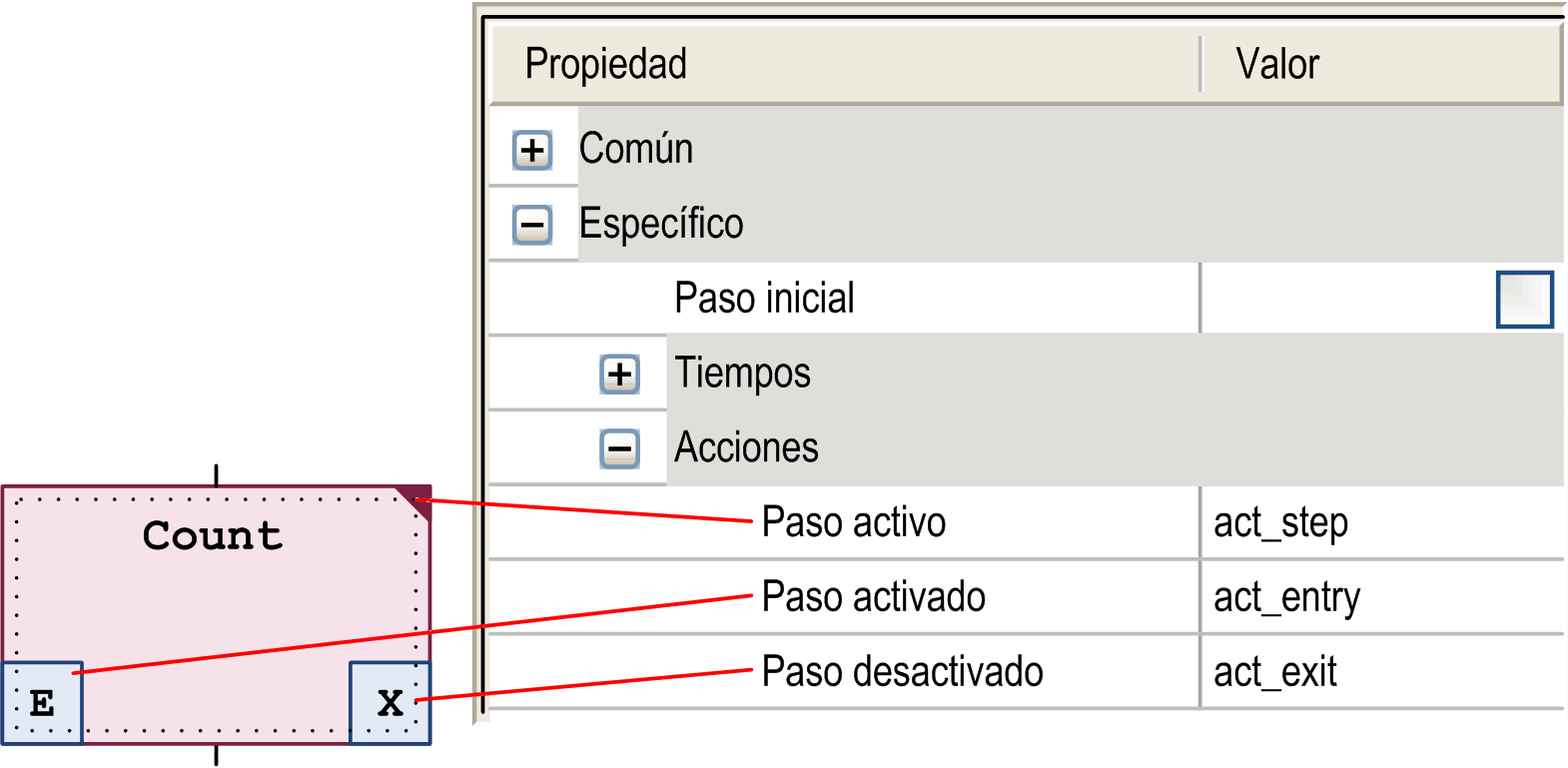Select the Paso inicial property label
Screen dimensions: 1568x768
click(765, 299)
